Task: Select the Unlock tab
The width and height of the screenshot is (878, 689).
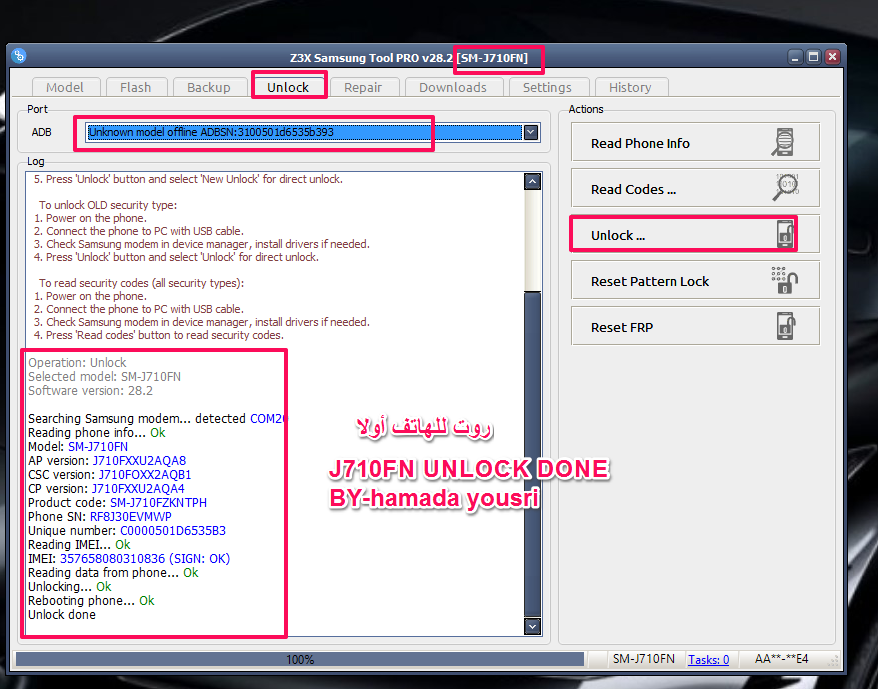Action: pos(288,87)
